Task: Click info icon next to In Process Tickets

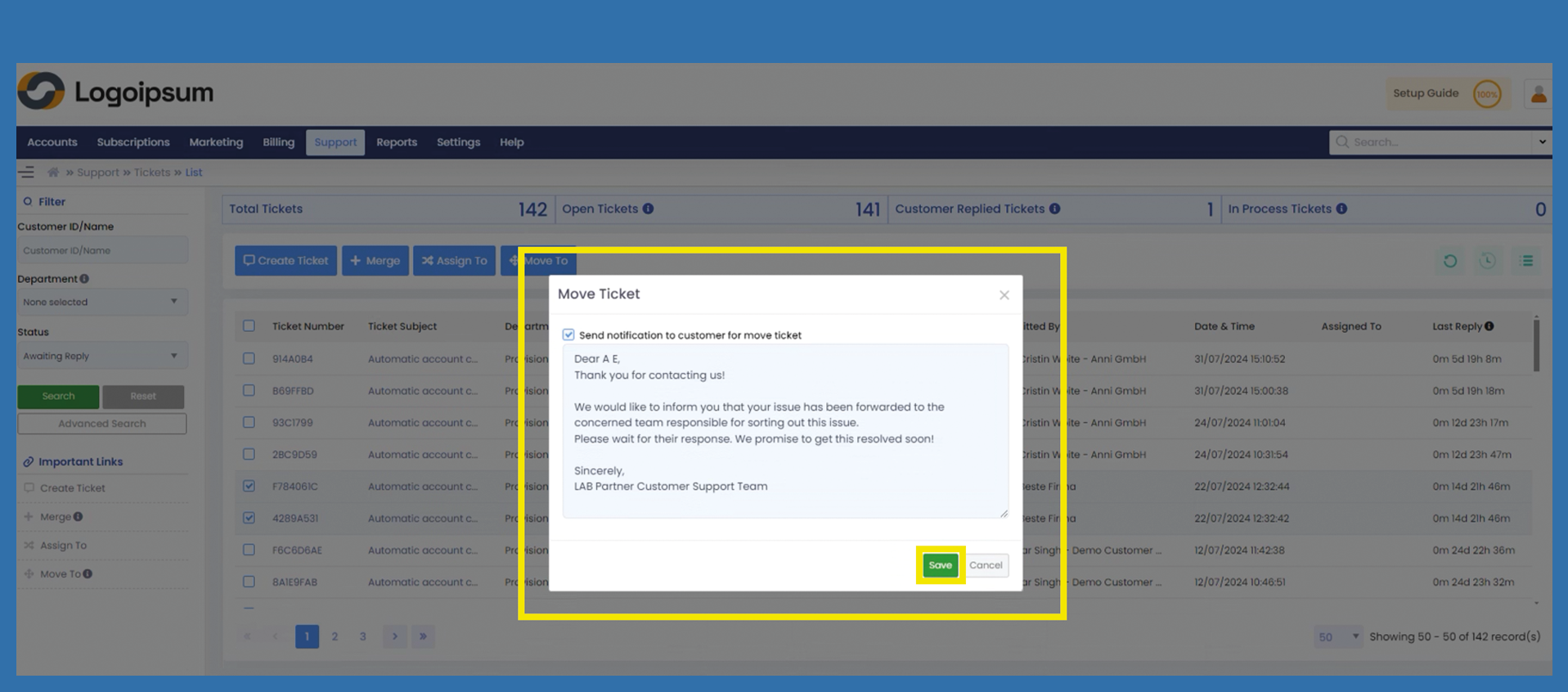Action: coord(1341,209)
